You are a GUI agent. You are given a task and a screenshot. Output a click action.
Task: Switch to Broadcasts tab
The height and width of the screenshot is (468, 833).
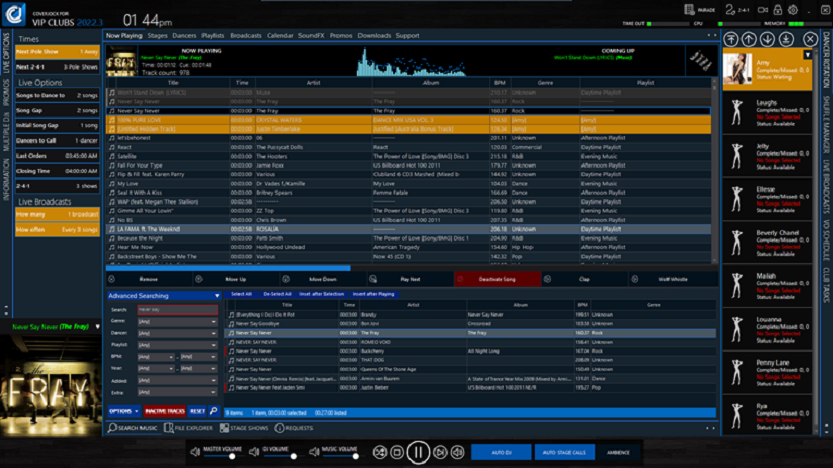tap(245, 36)
